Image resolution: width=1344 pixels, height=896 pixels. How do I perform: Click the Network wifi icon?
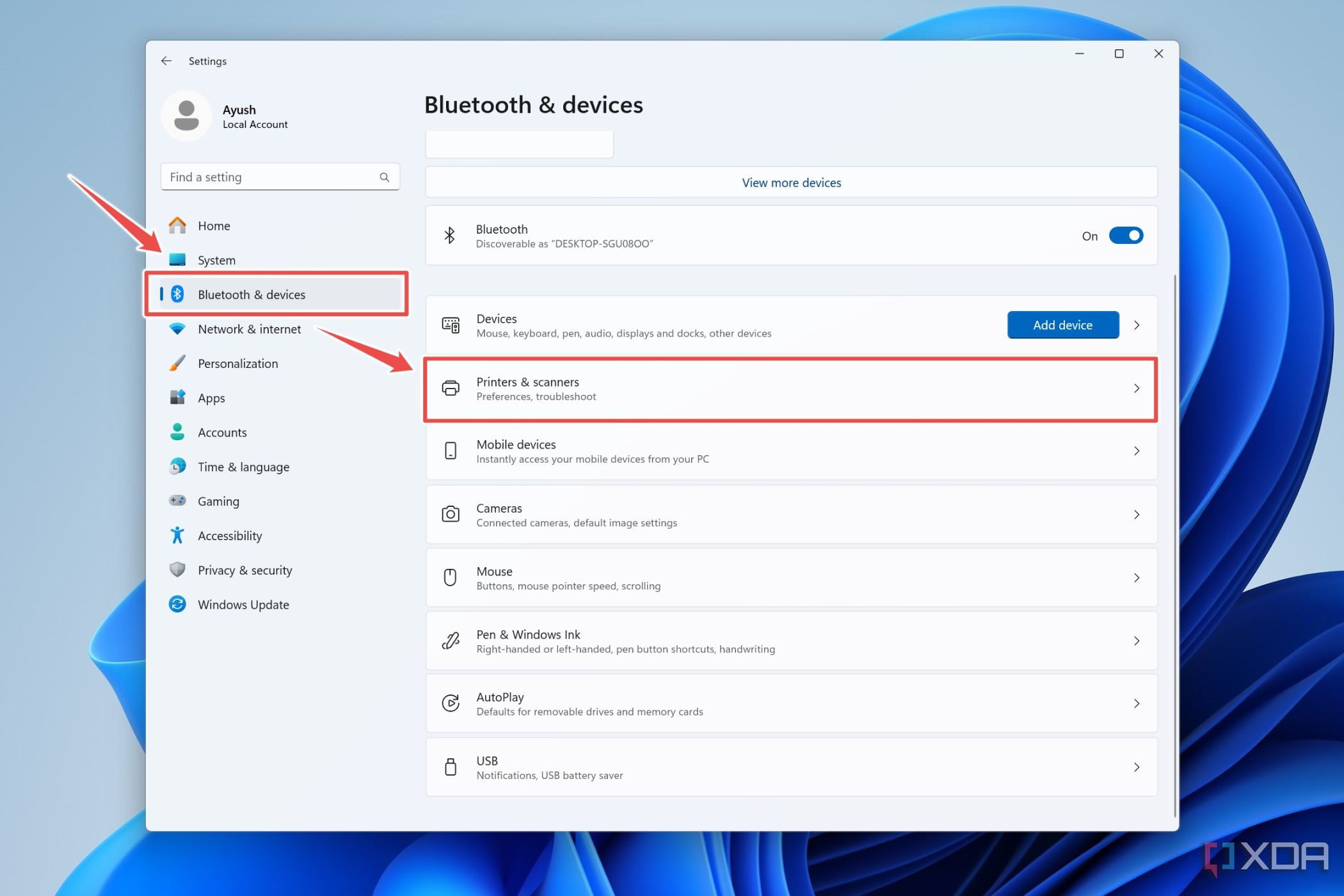point(177,328)
